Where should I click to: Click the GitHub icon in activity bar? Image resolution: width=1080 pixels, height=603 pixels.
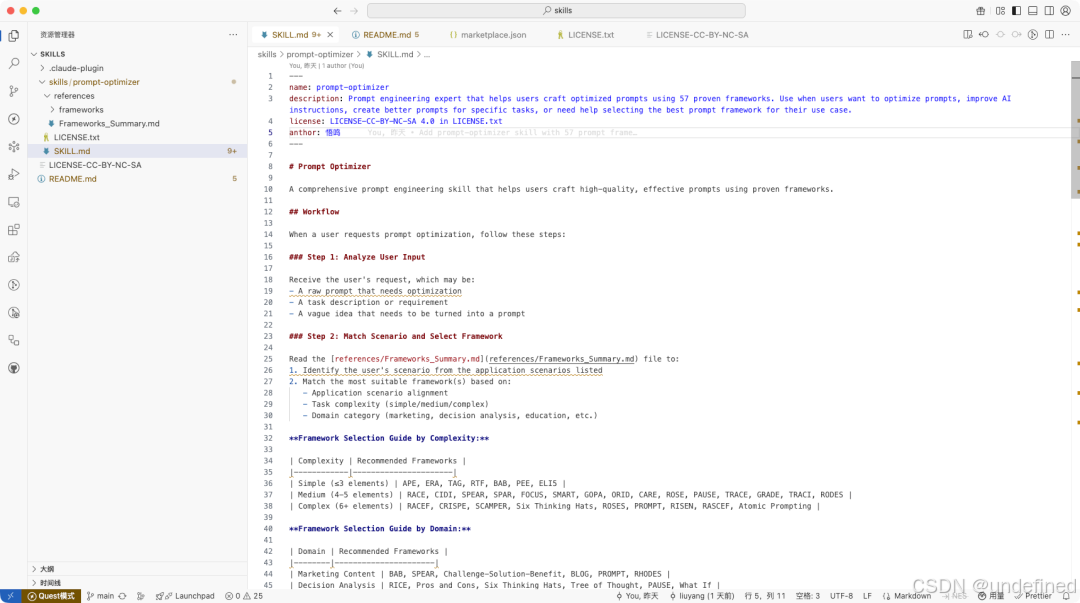[14, 368]
